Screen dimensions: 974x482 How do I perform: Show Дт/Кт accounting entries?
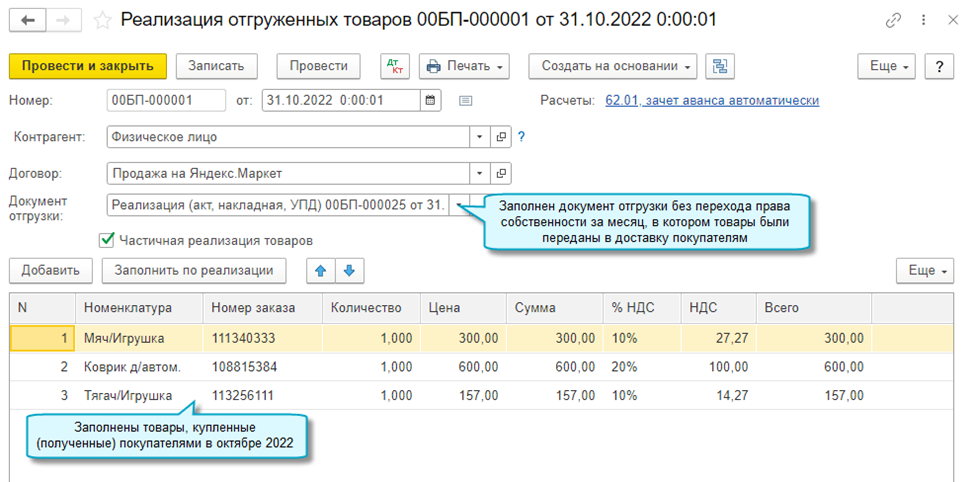pos(394,66)
